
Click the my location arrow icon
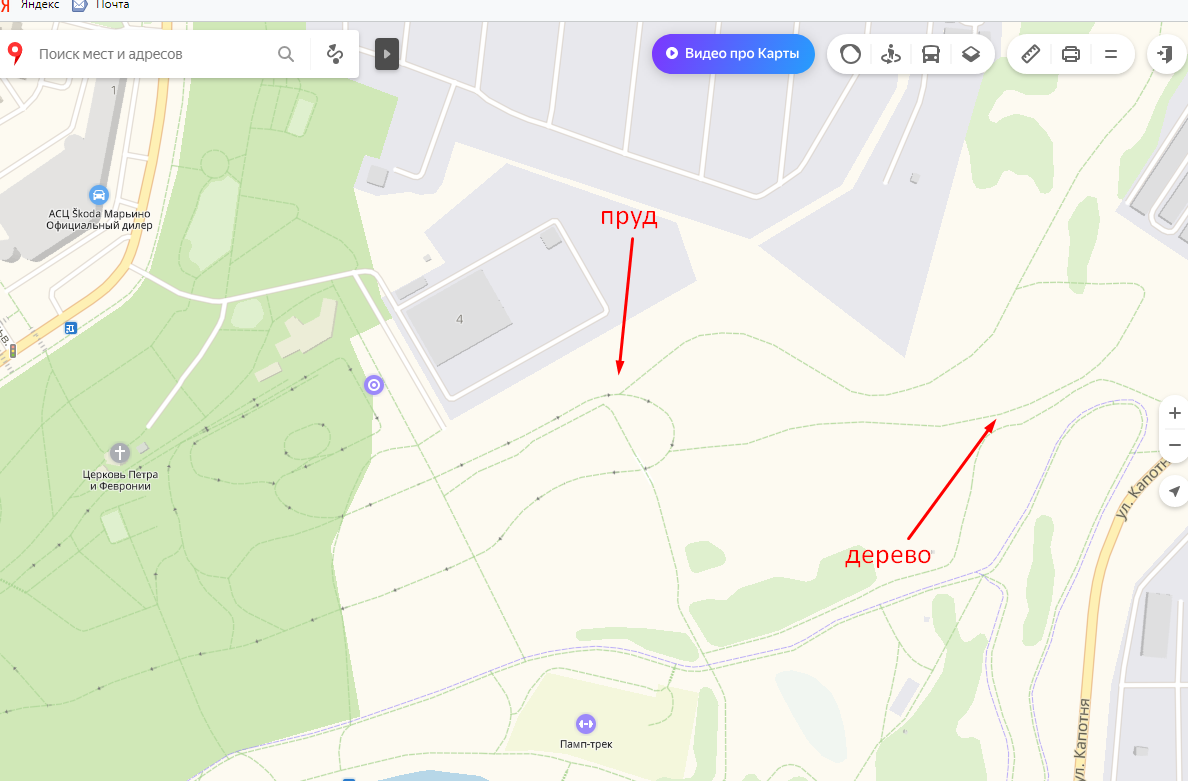click(x=1174, y=492)
